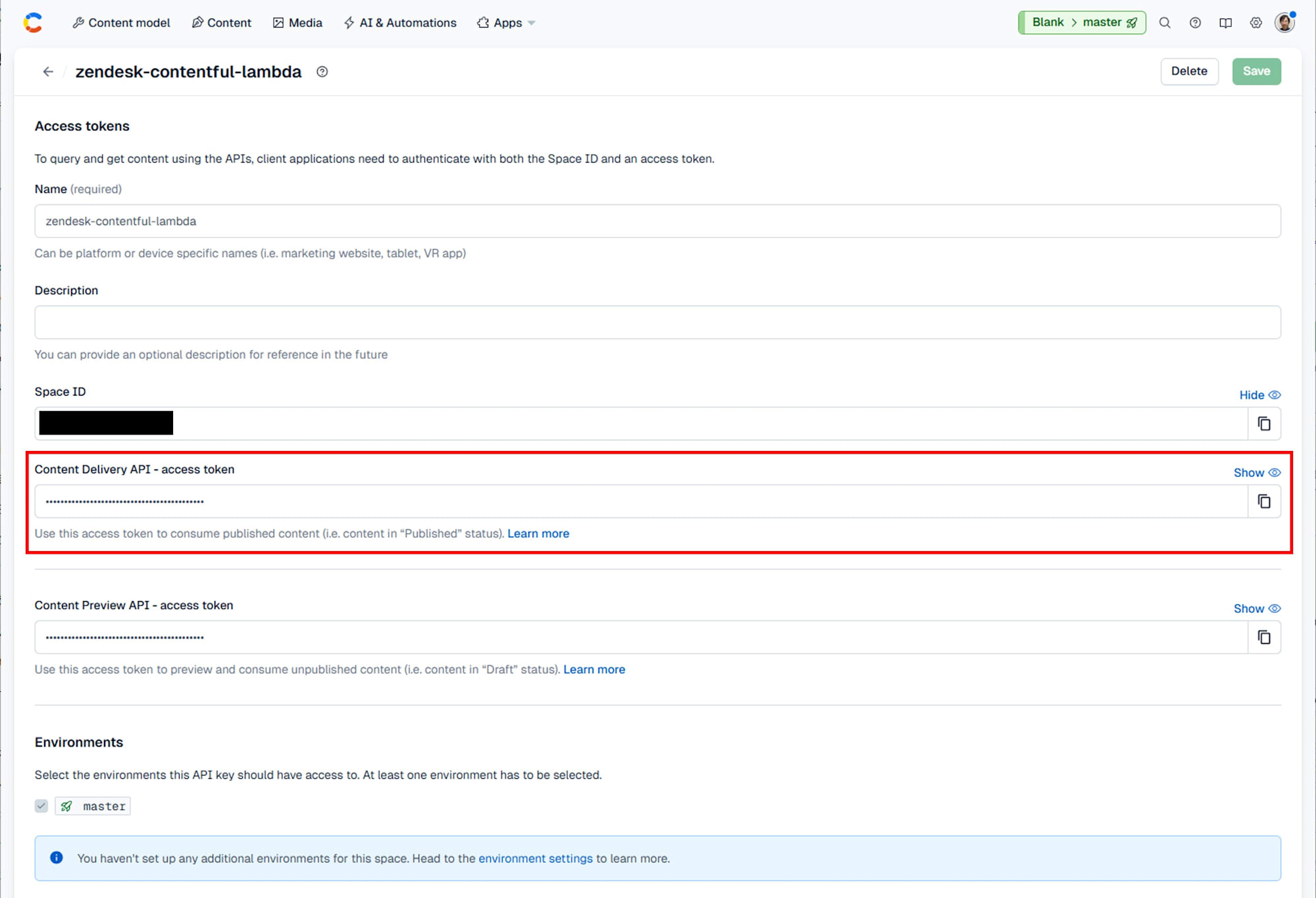The width and height of the screenshot is (1316, 898).
Task: Copy the Content Preview API access token
Action: point(1264,637)
